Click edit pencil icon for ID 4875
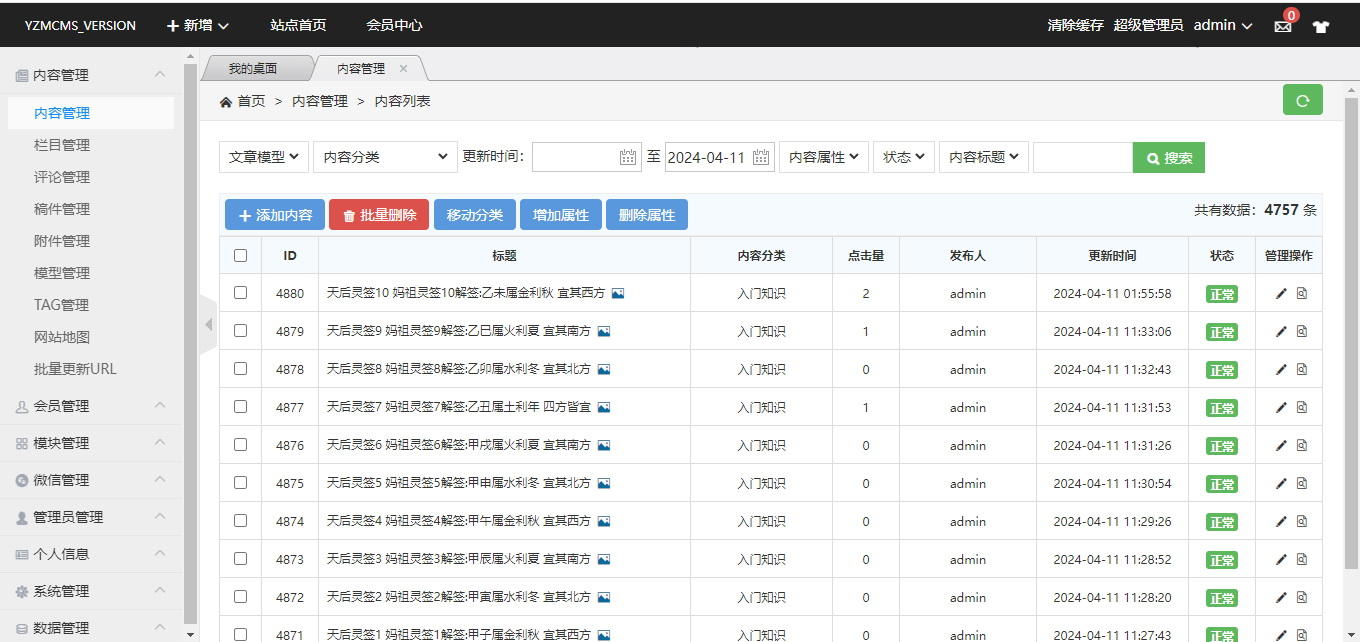 (x=1281, y=483)
